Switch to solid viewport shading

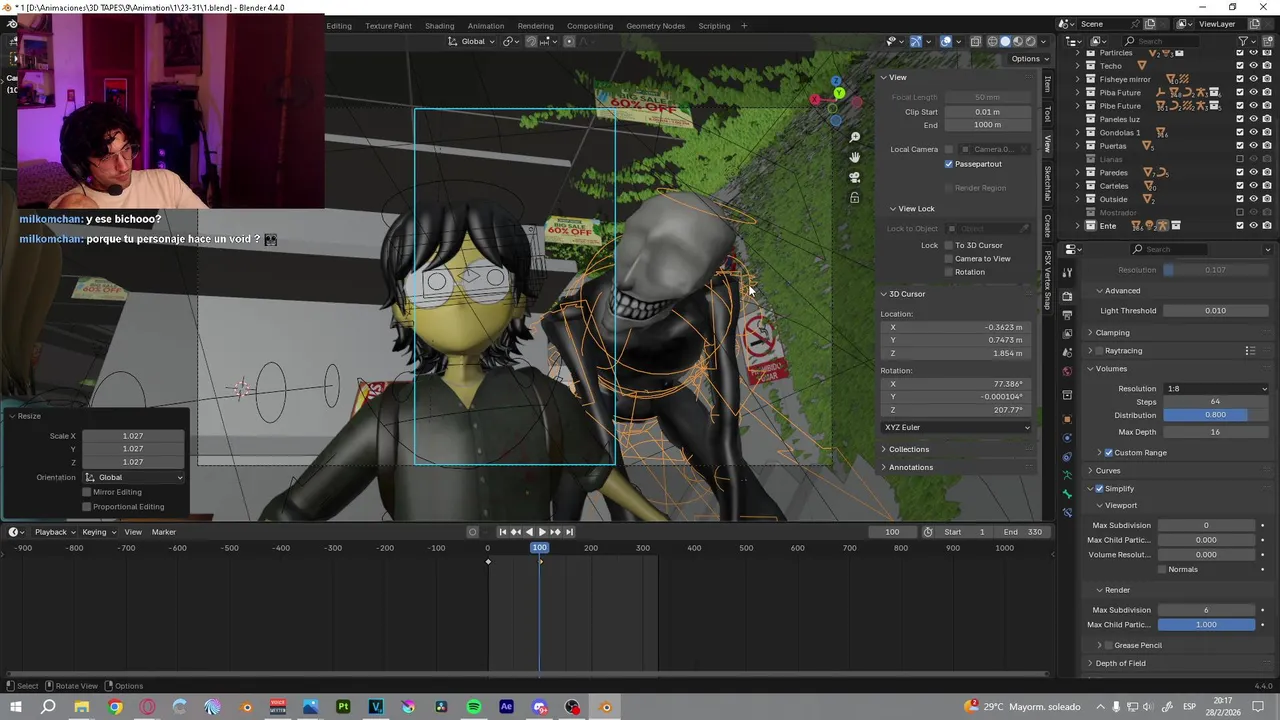(1006, 42)
